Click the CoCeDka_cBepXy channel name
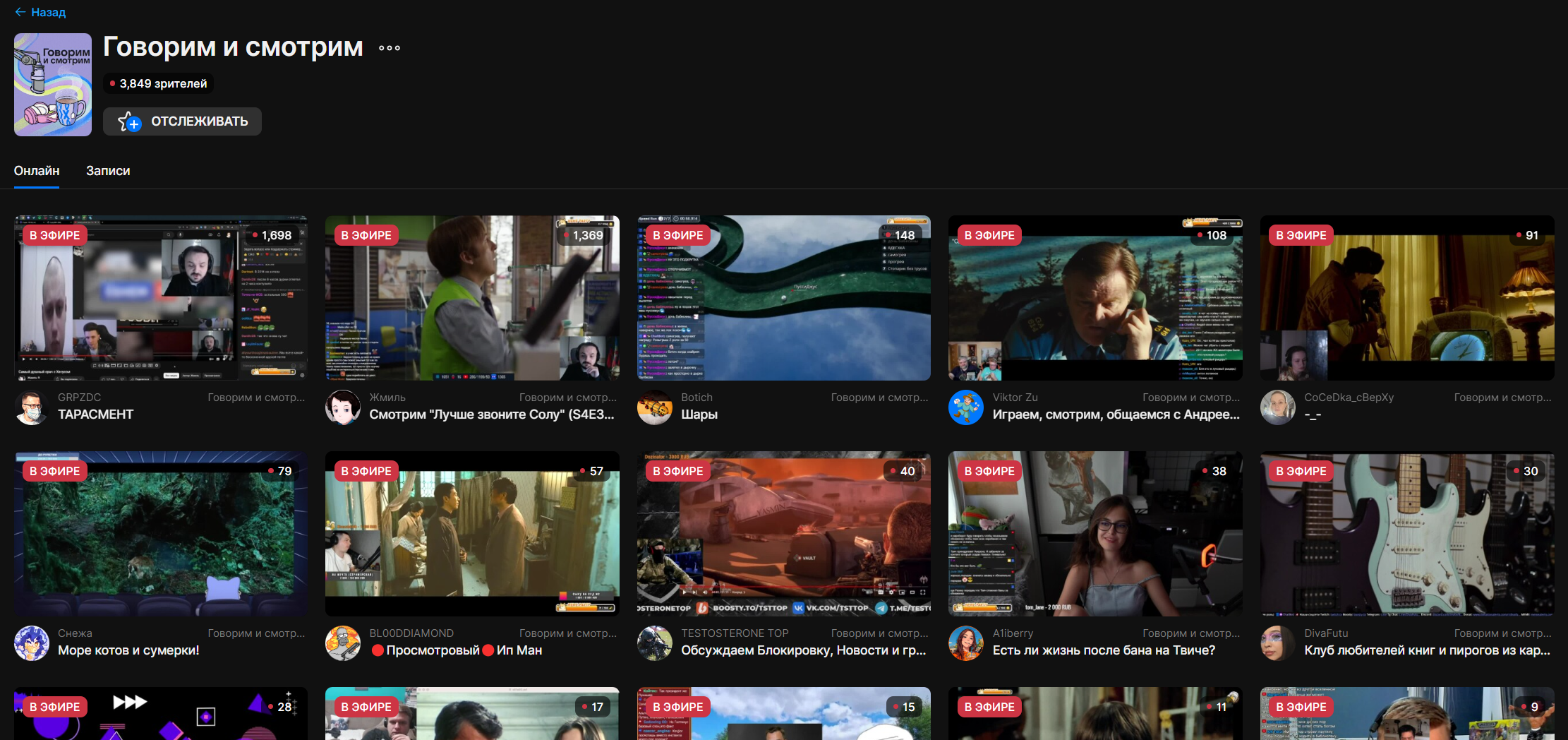Screen dimensions: 1568x740 click(x=1349, y=398)
